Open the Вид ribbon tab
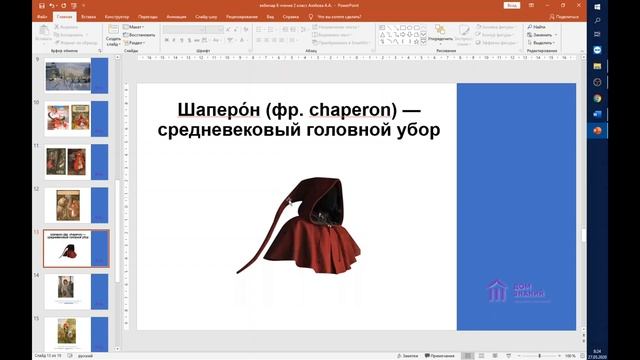Viewport: 640px width, 360px height. (270, 17)
